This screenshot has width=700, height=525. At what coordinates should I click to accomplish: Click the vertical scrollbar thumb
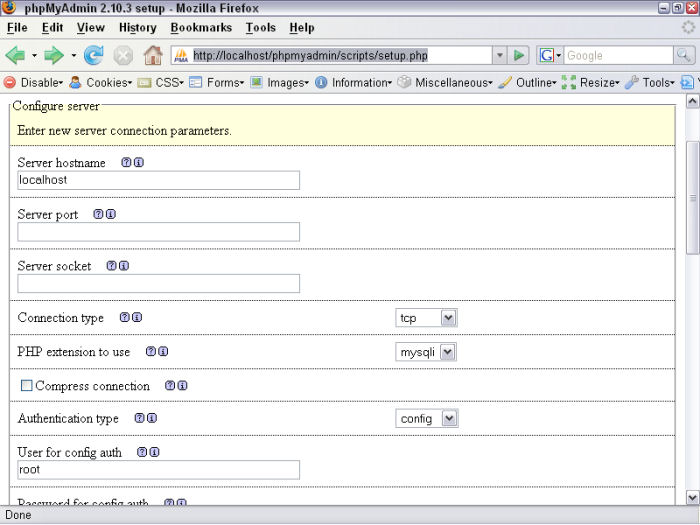pyautogui.click(x=692, y=198)
